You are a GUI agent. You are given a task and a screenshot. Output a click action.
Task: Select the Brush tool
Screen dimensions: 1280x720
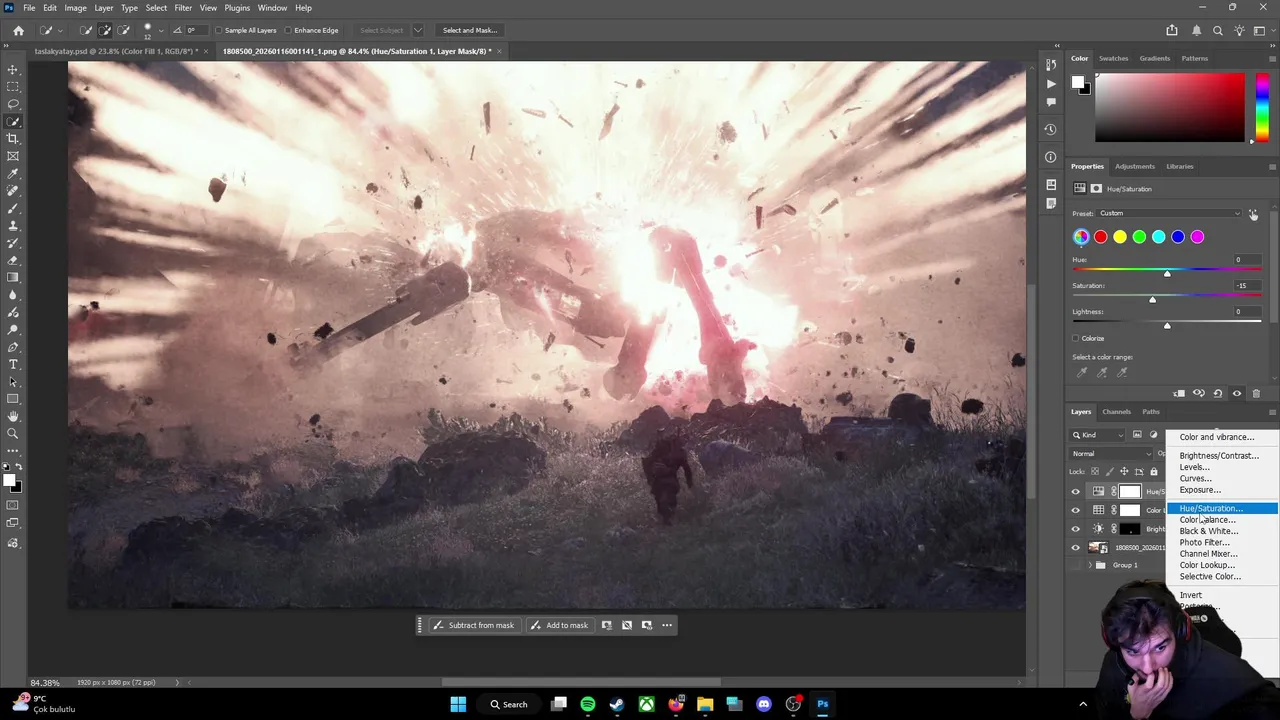[x=13, y=208]
